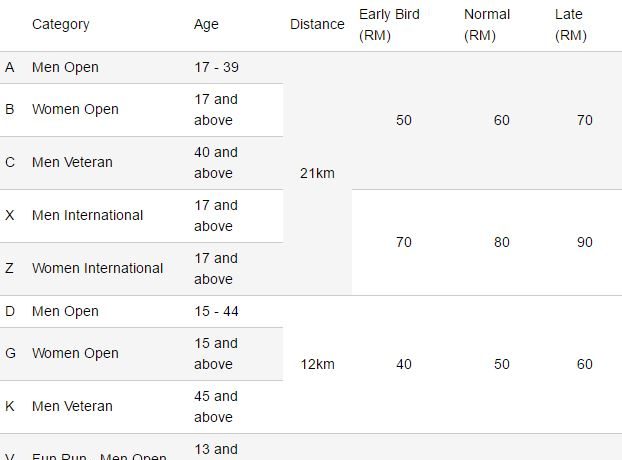Image resolution: width=622 pixels, height=460 pixels.
Task: Click the Men Open 17 - 39 row
Action: point(142,67)
